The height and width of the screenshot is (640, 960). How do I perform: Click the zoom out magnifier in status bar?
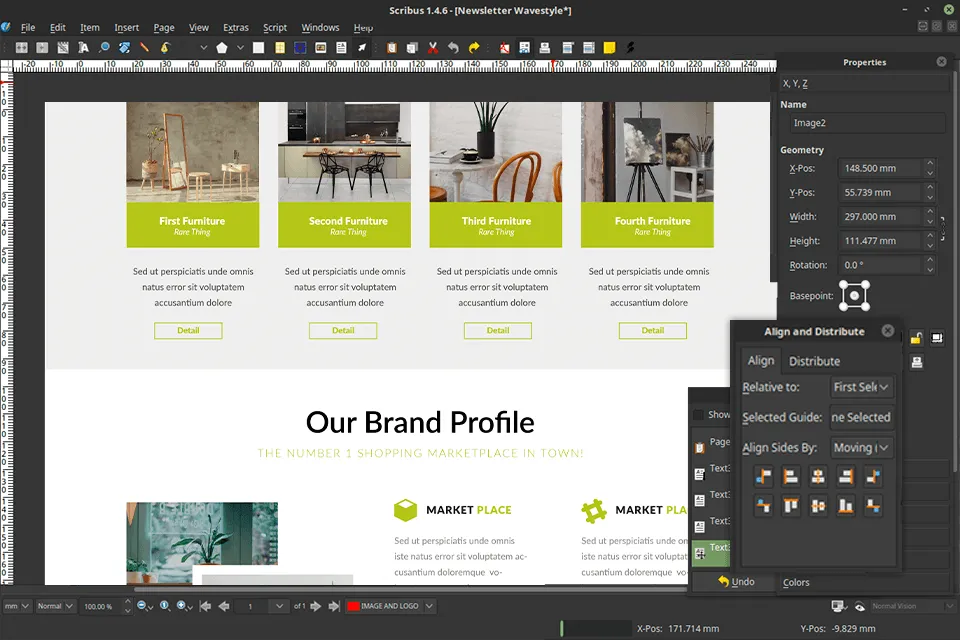click(142, 606)
